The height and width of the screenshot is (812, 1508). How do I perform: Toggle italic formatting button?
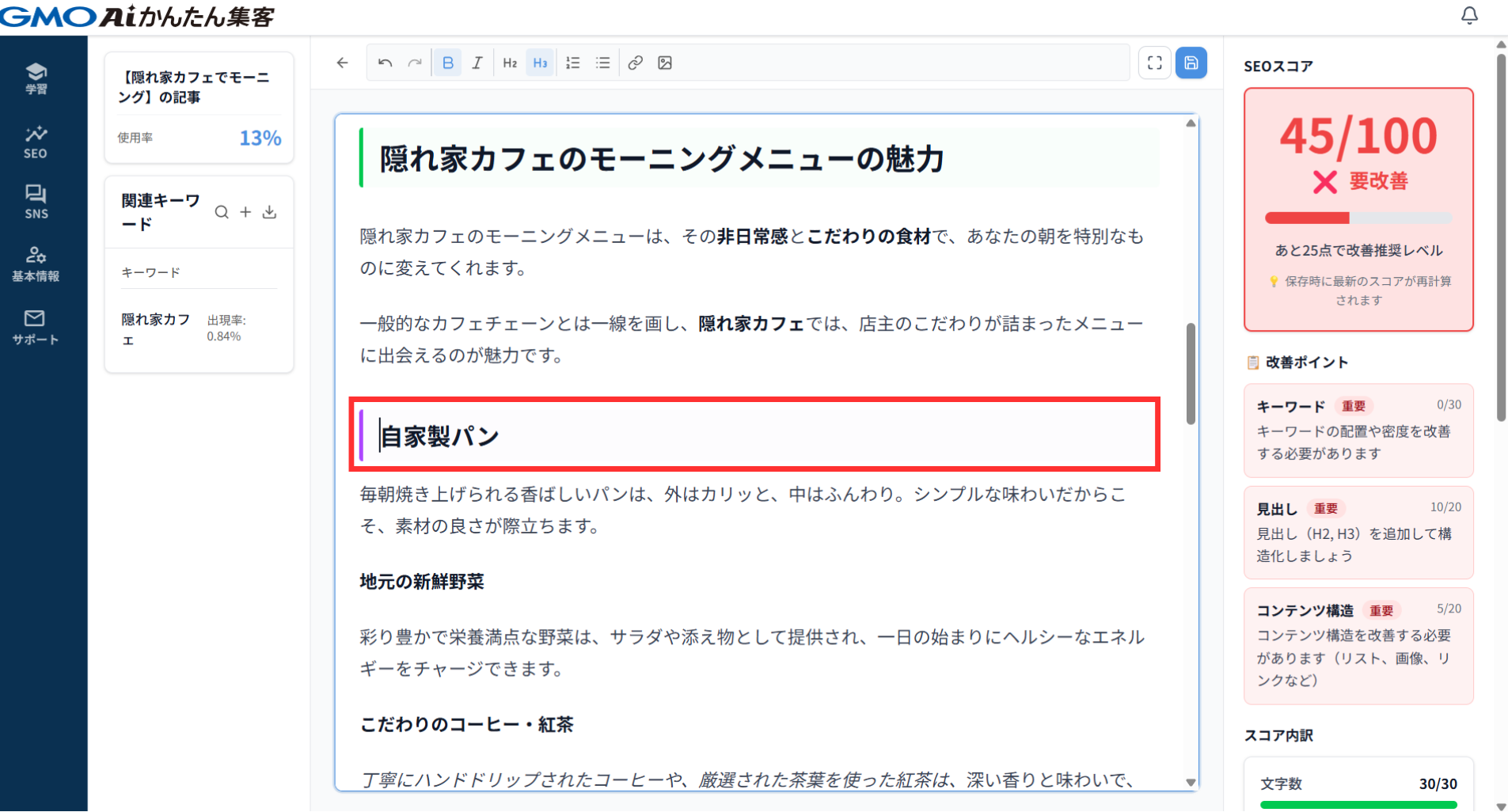click(477, 63)
